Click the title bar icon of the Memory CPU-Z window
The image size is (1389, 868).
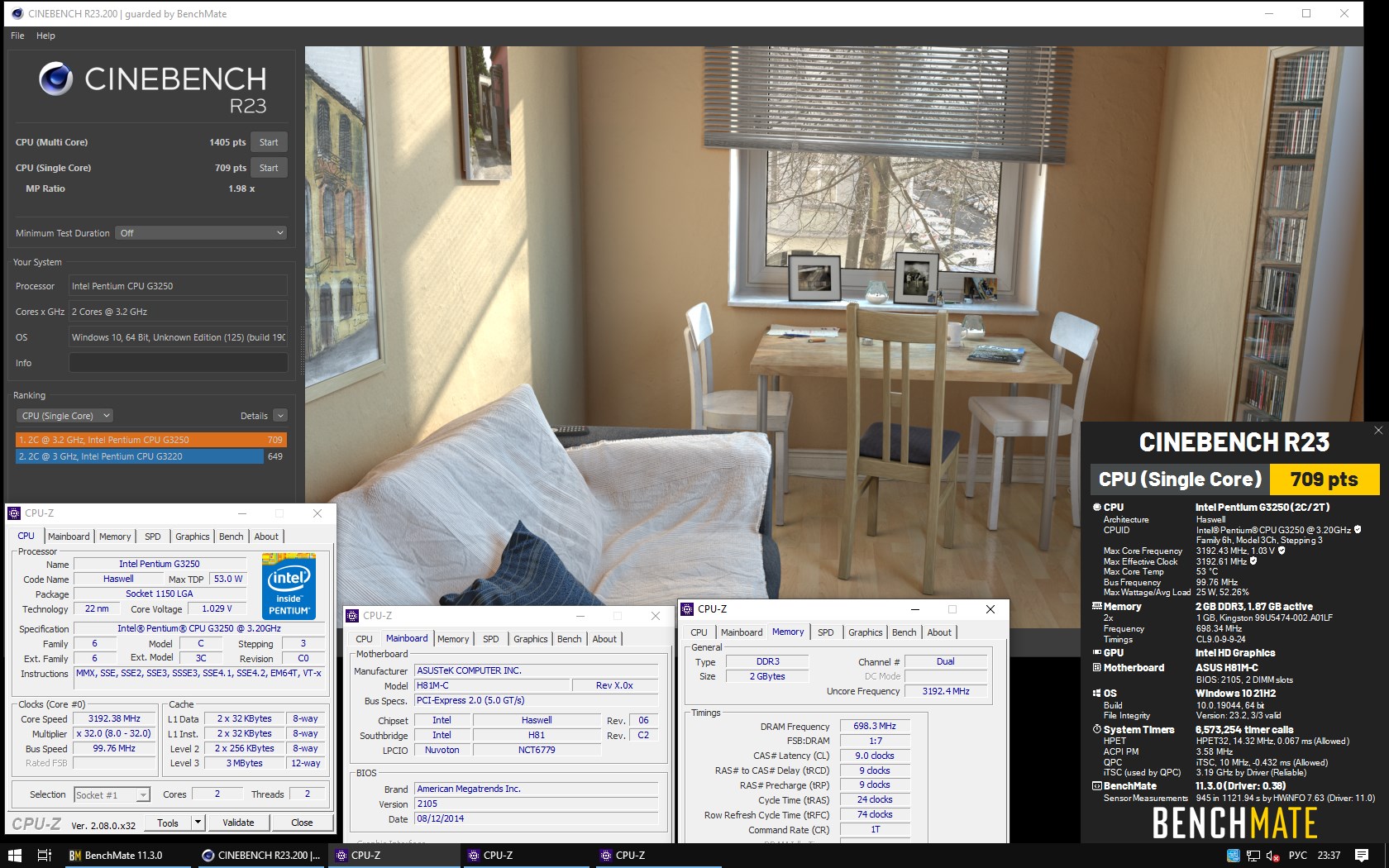(x=687, y=609)
